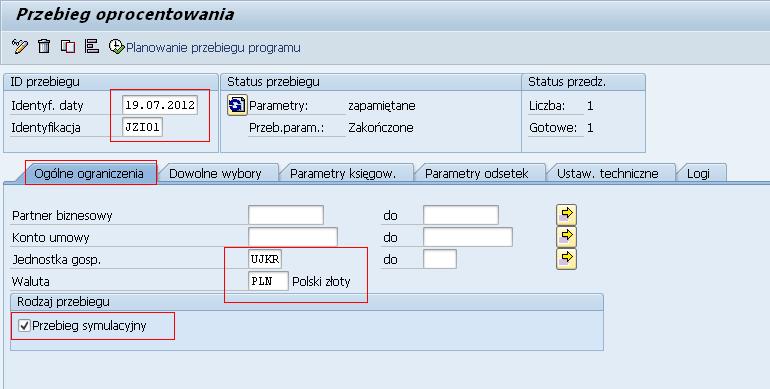Click the Partner biznesowy 'do' field
The image size is (770, 389).
pos(461,215)
